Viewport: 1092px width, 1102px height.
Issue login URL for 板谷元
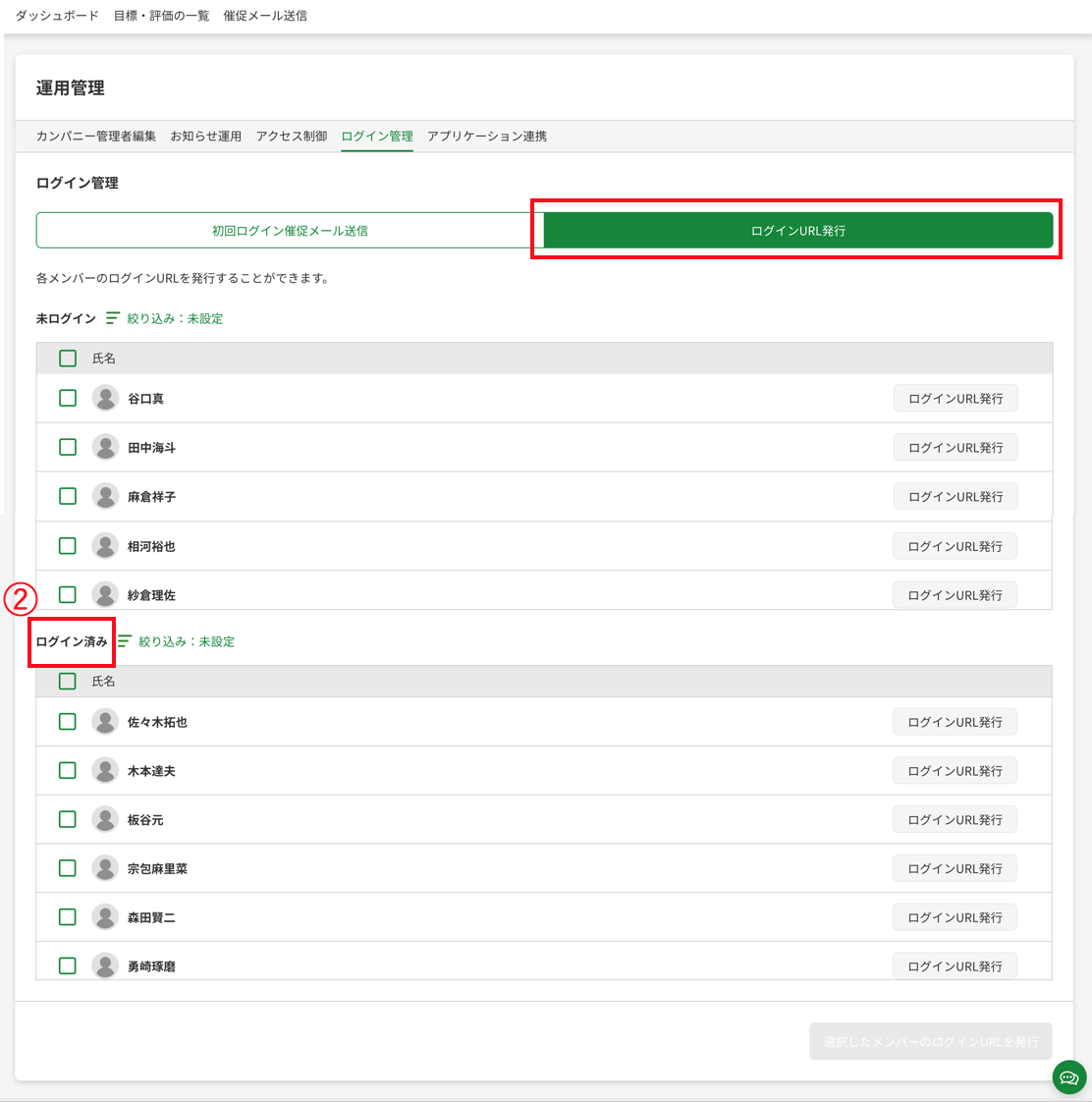tap(955, 819)
